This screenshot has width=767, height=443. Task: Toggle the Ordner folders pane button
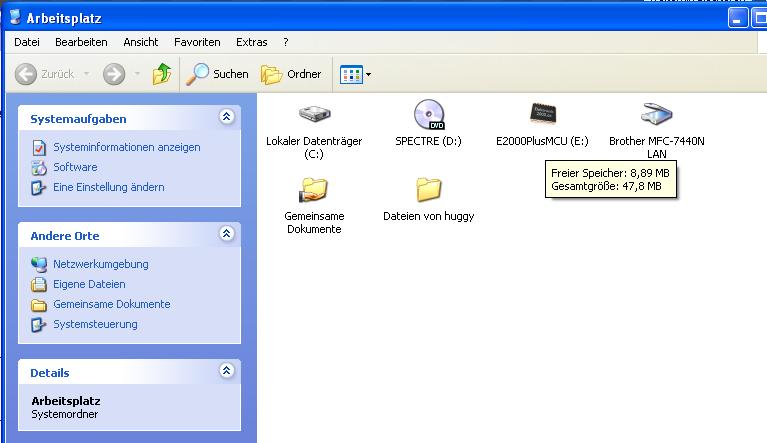pyautogui.click(x=292, y=74)
